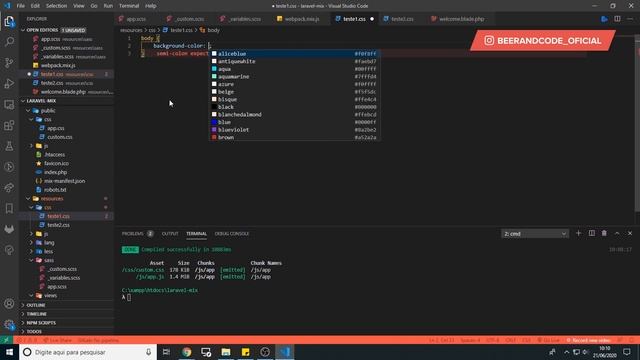Open the Selection menu

coord(56,6)
